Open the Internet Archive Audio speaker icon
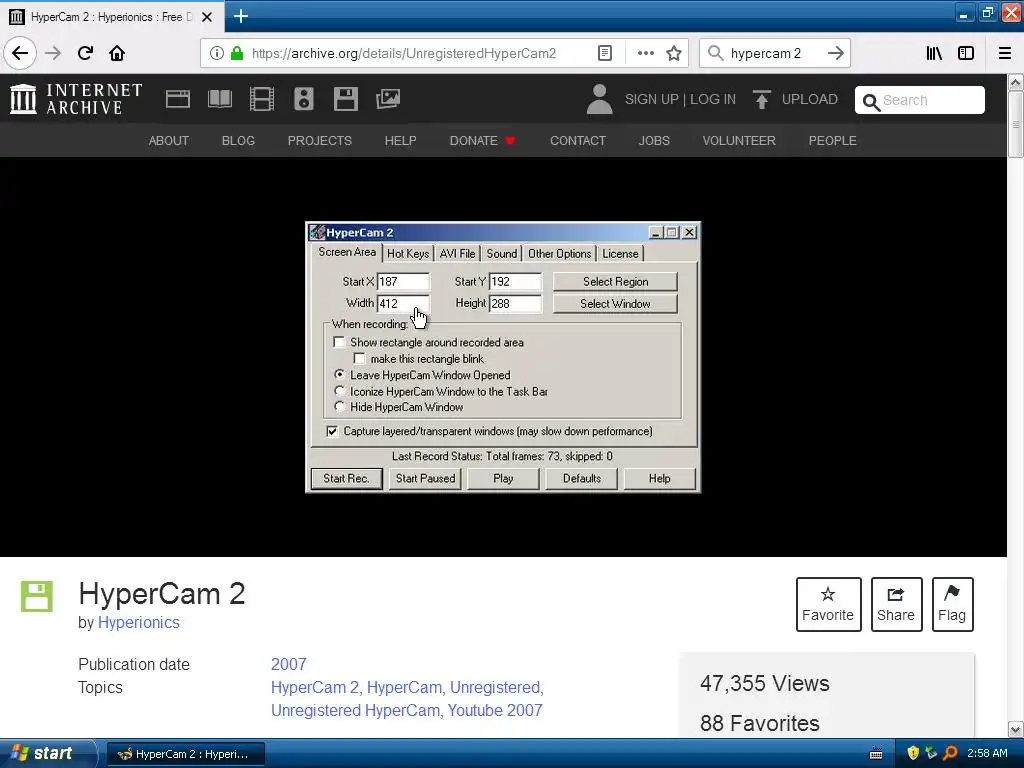 tap(304, 99)
